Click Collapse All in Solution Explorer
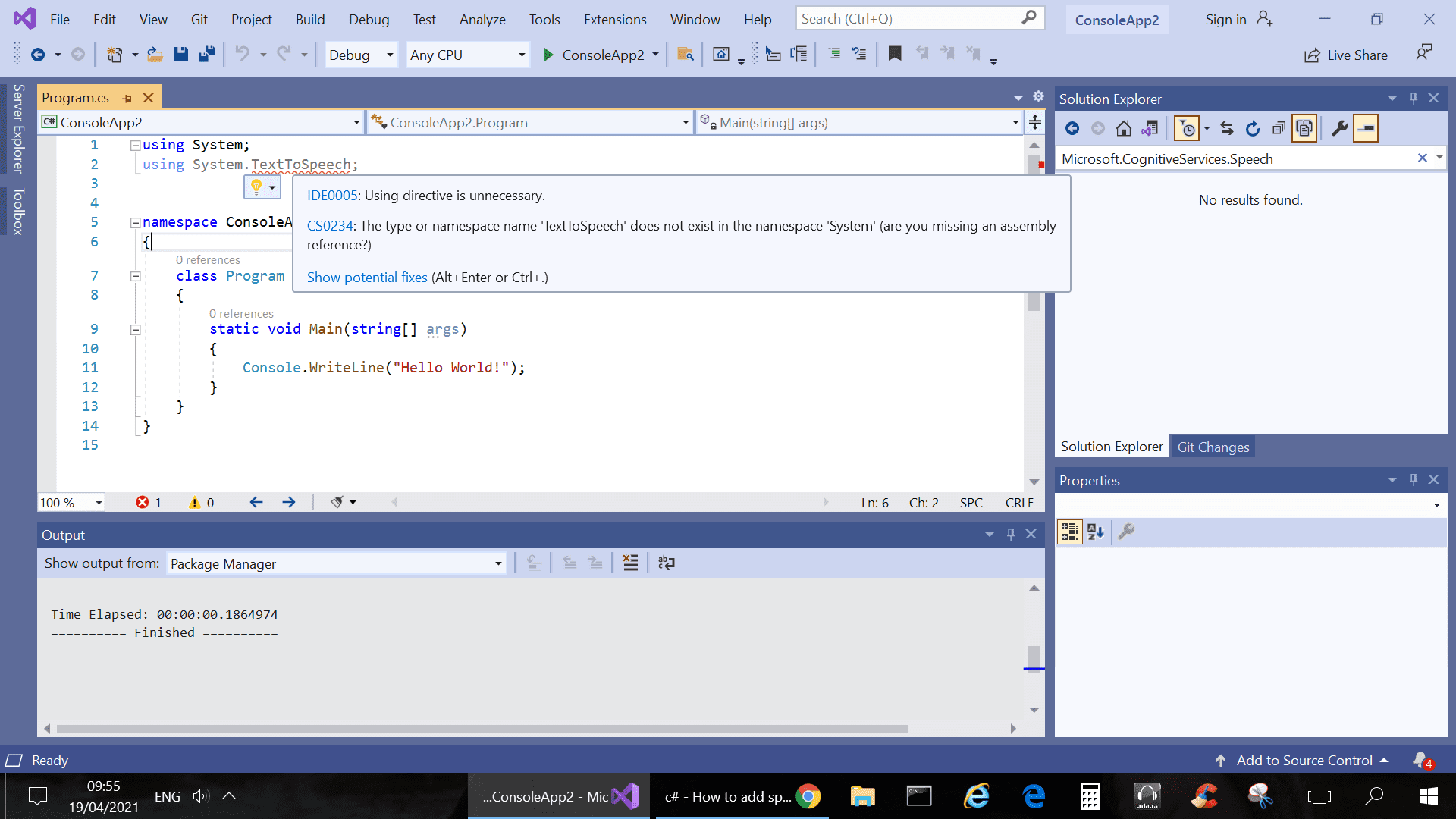The image size is (1456, 819). tap(1279, 129)
